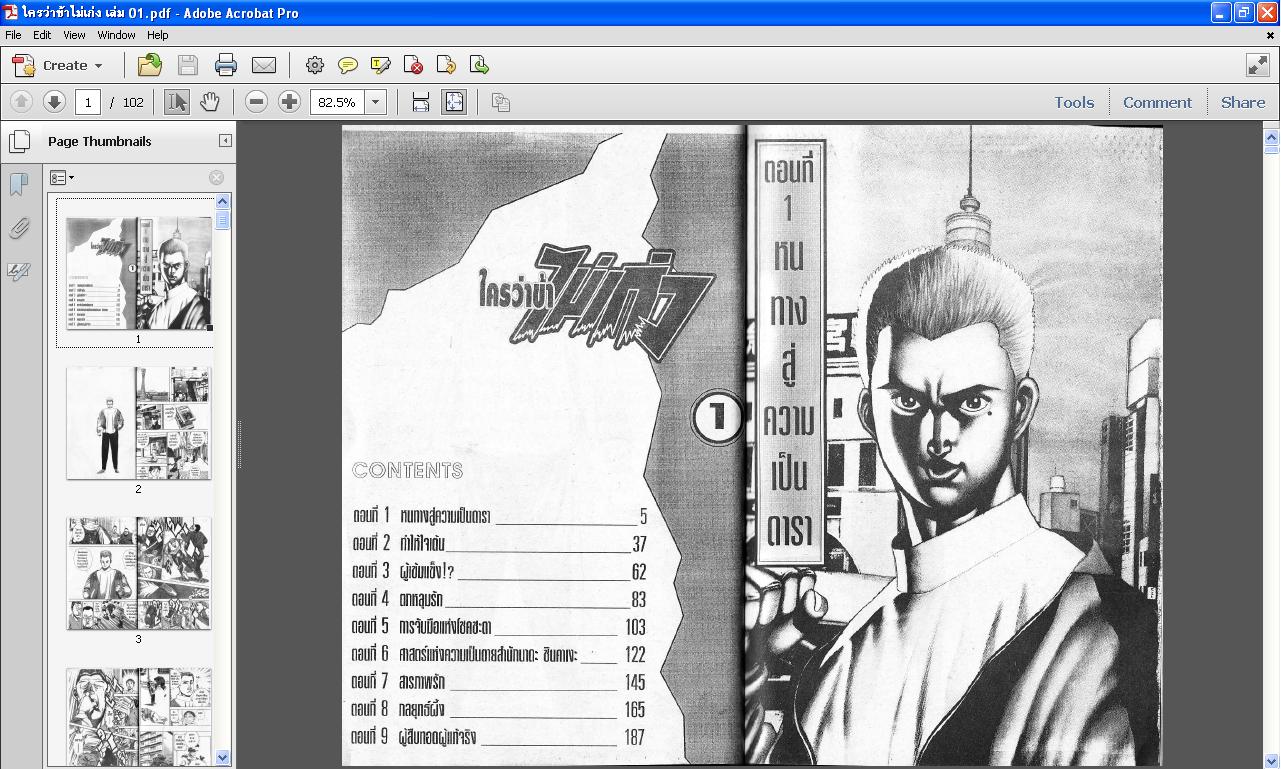Viewport: 1281px width, 769px height.
Task: Open the Help menu
Action: pyautogui.click(x=157, y=35)
